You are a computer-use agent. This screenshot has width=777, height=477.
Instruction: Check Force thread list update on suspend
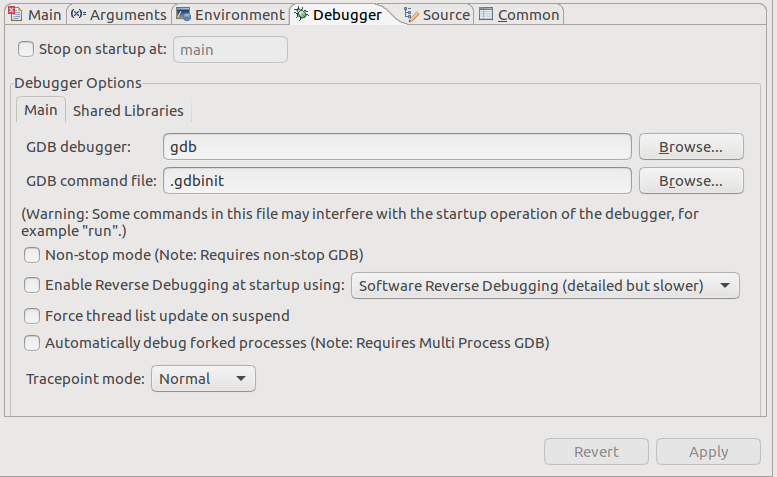[32, 316]
